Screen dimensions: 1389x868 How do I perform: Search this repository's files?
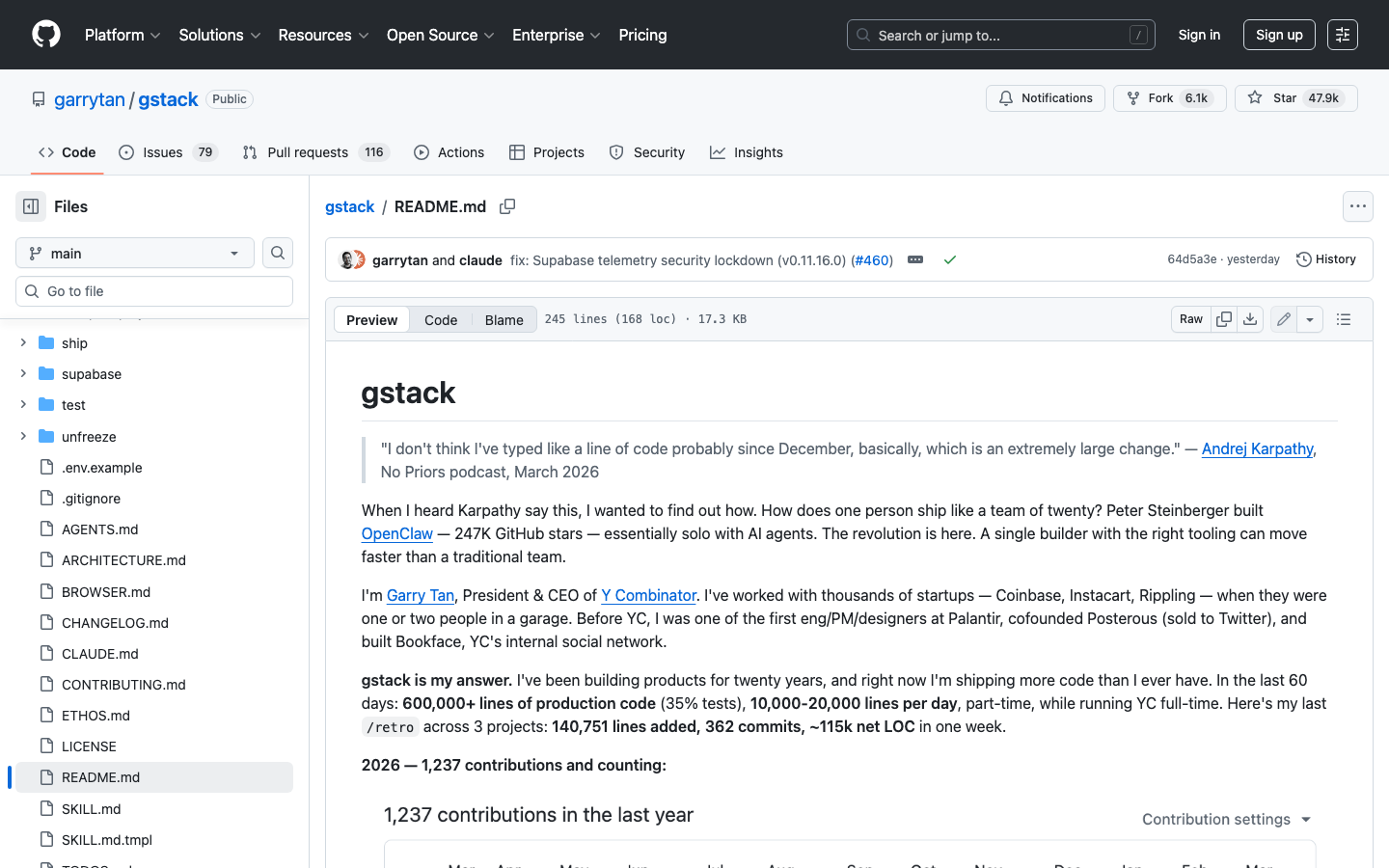[x=278, y=253]
